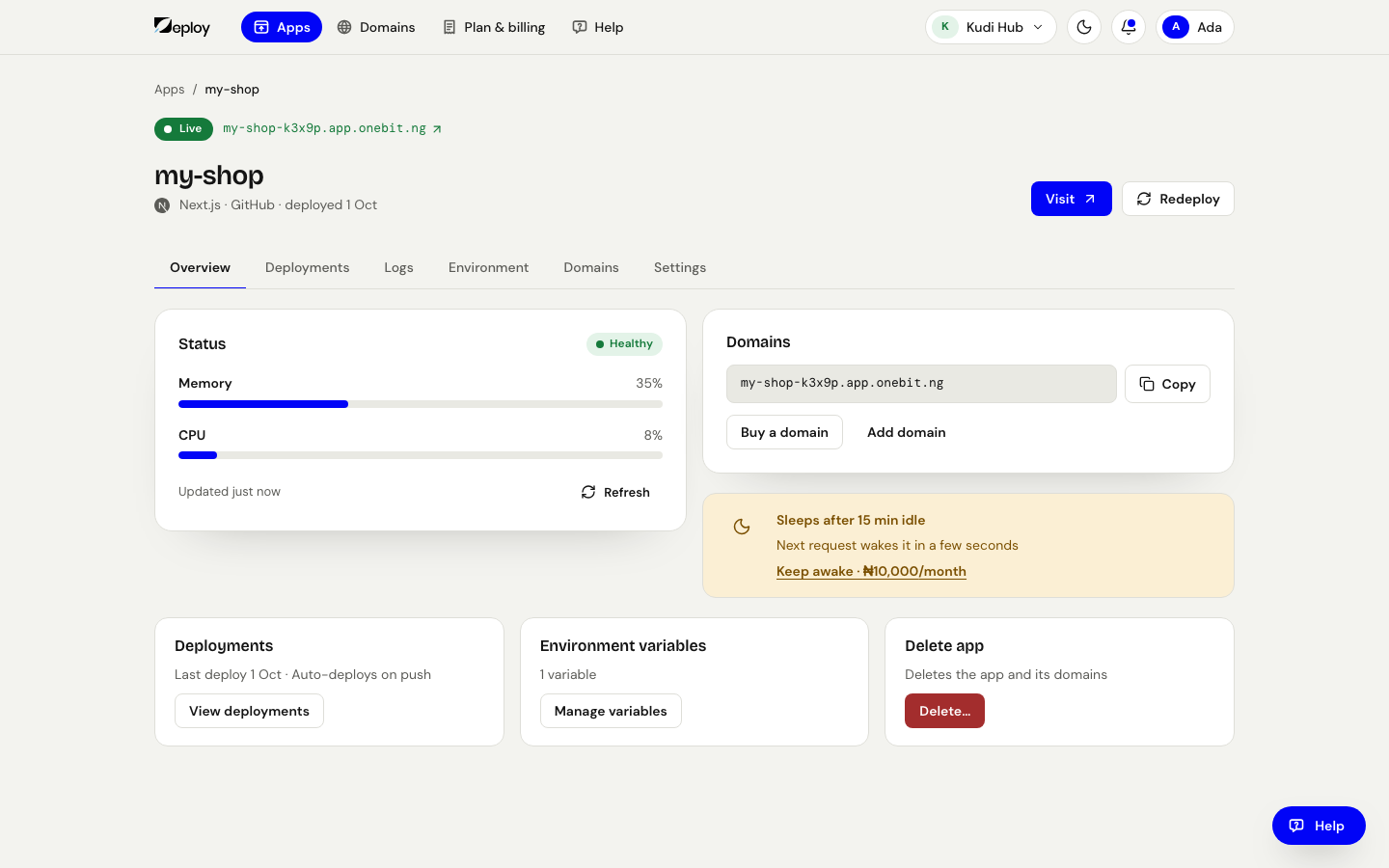Open the Ada user account menu

coord(1195,27)
